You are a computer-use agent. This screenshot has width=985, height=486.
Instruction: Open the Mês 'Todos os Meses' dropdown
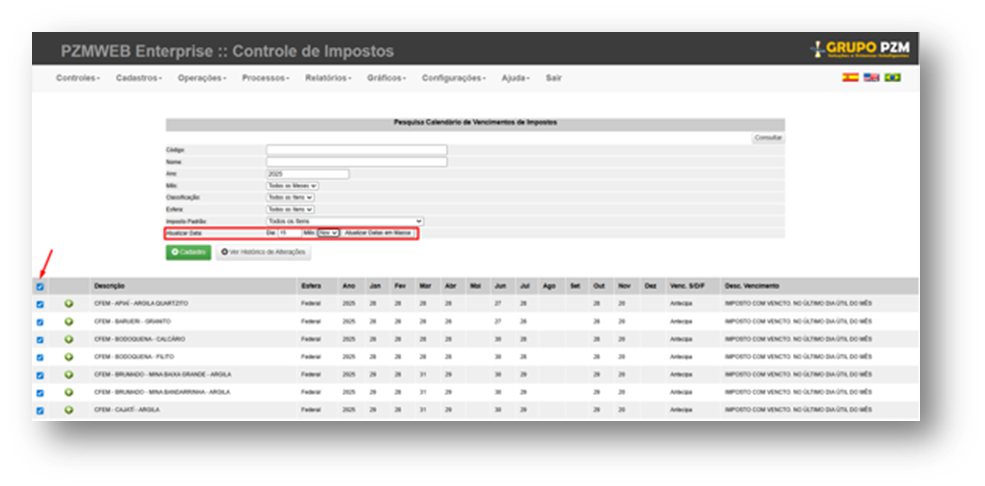point(292,186)
